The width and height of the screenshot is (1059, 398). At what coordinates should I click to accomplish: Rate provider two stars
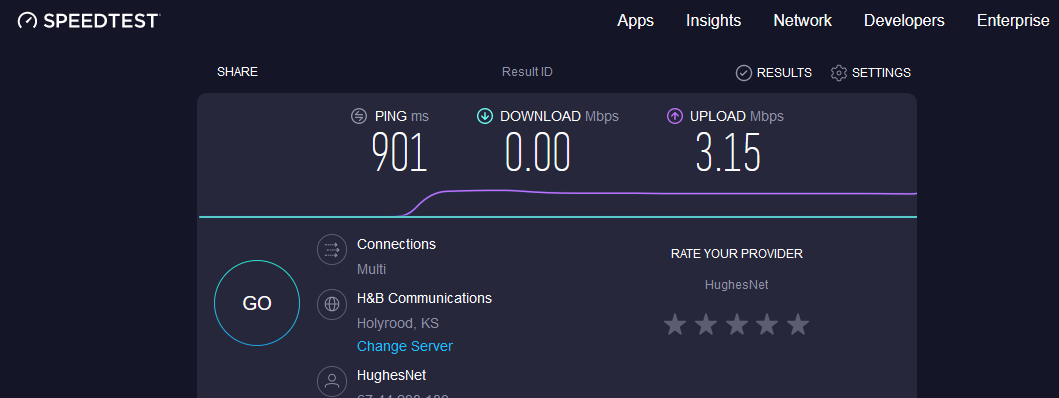pyautogui.click(x=706, y=324)
